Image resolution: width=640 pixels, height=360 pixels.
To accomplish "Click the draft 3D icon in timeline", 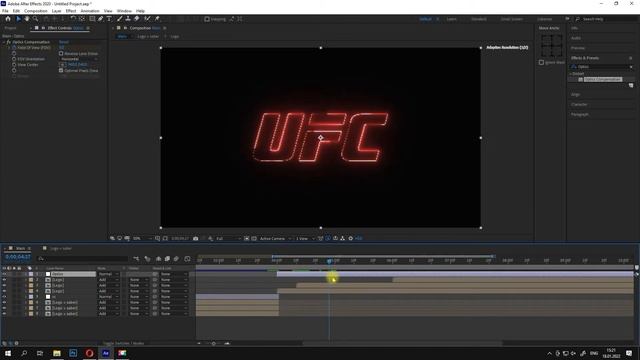I will coord(147,259).
